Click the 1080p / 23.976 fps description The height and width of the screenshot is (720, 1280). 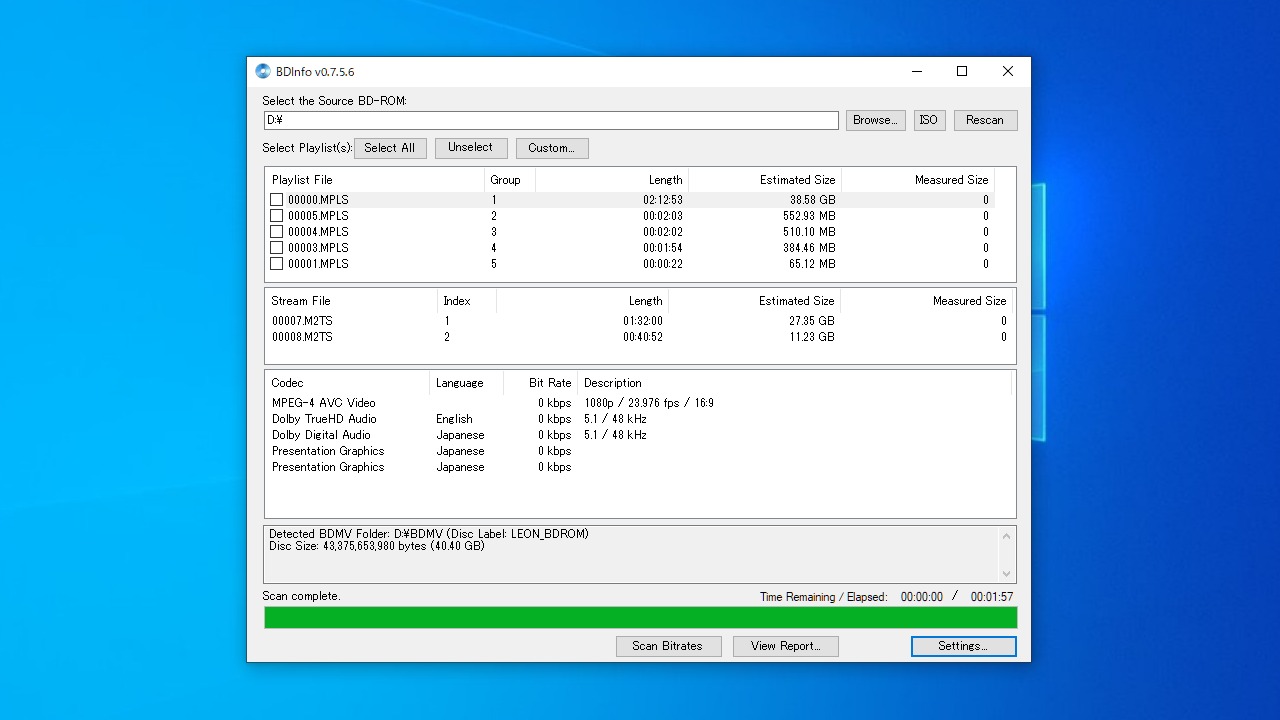tap(649, 403)
